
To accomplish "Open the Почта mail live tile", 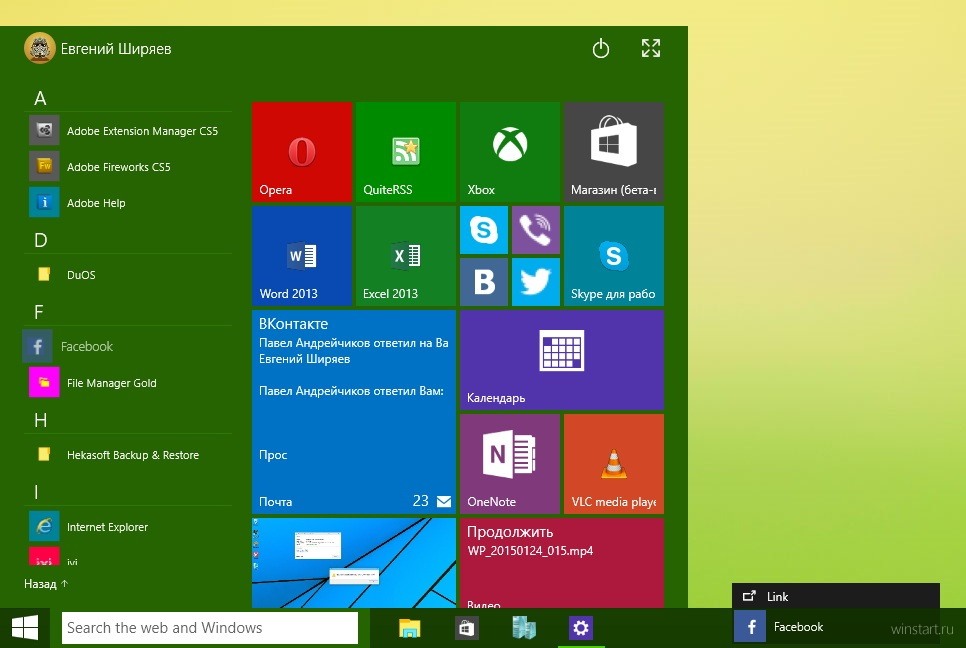I will coord(354,411).
